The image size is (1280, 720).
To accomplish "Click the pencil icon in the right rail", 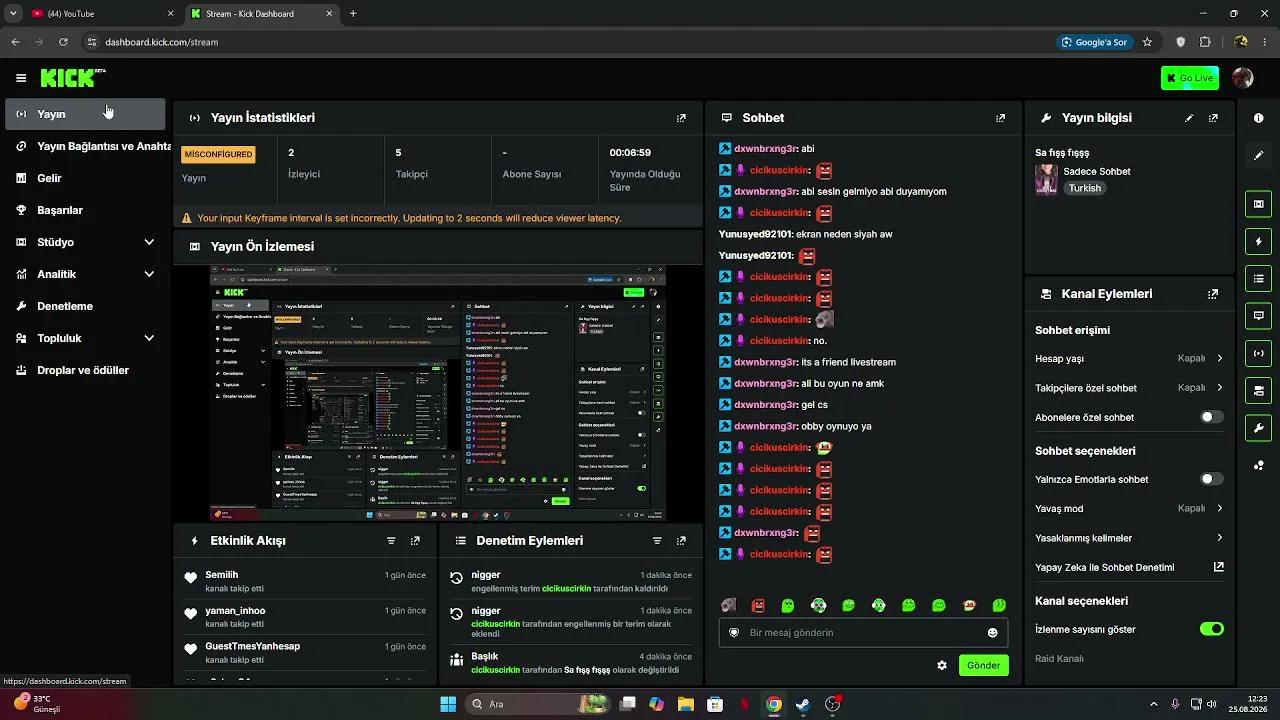I will (1258, 155).
